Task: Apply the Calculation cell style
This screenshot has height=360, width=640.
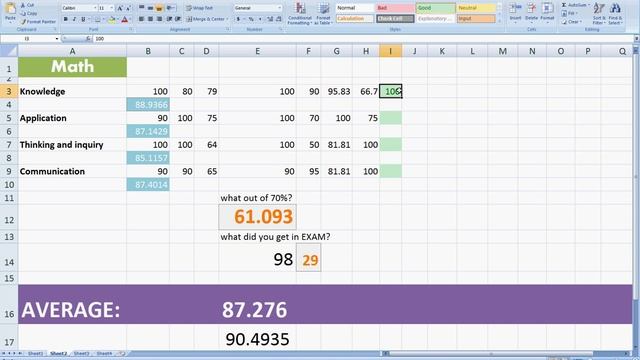Action: pyautogui.click(x=355, y=19)
